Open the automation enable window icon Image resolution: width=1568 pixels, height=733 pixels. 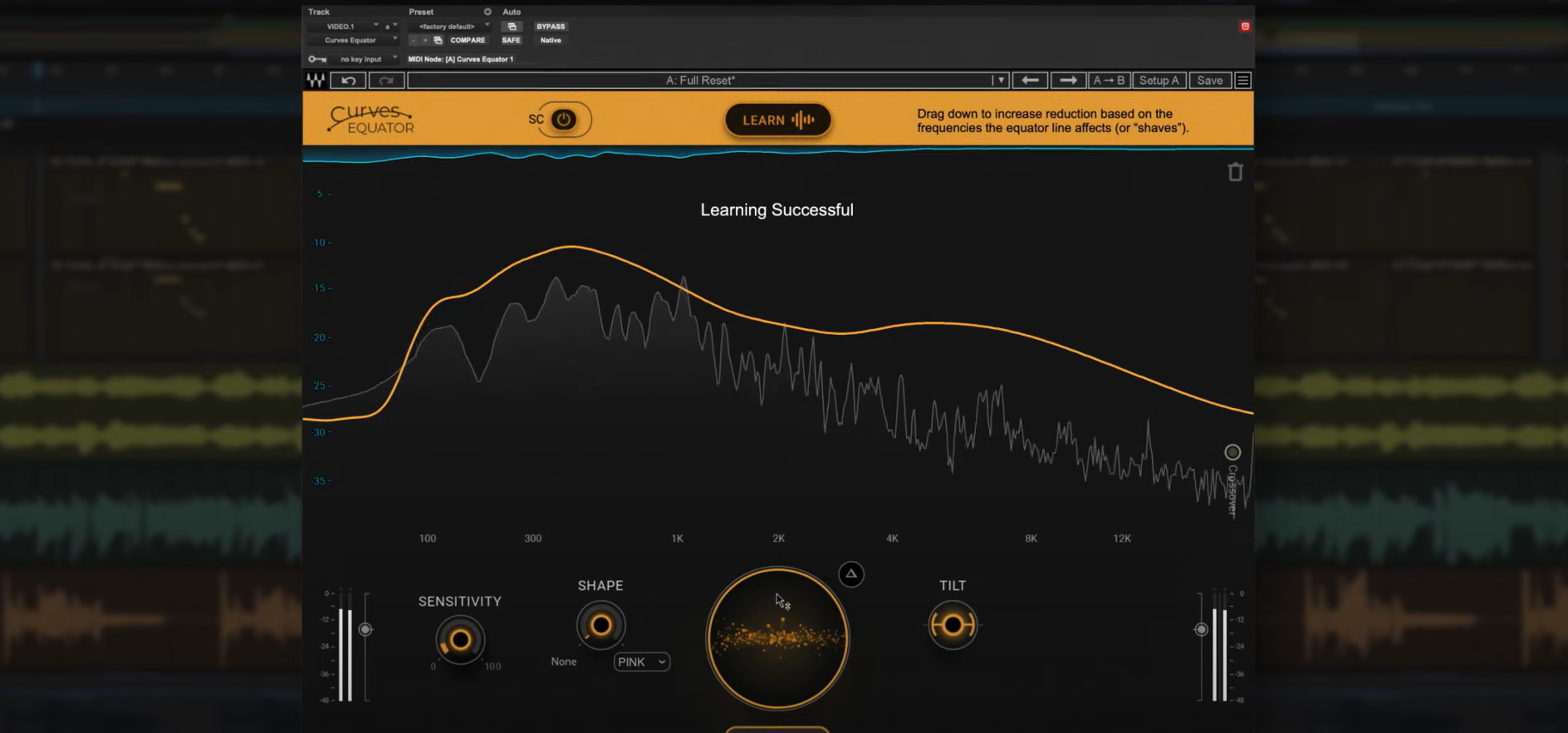512,27
